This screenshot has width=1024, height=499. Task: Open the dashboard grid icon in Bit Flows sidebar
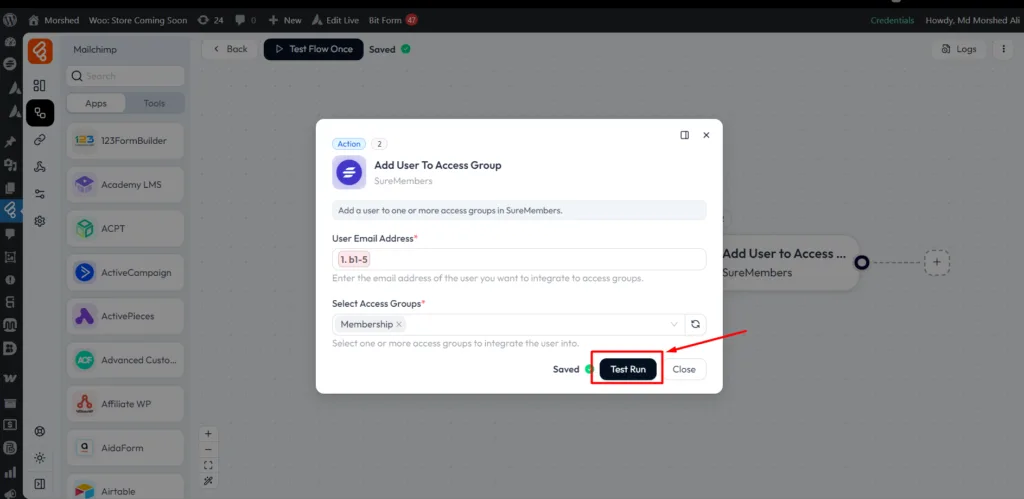pyautogui.click(x=40, y=86)
